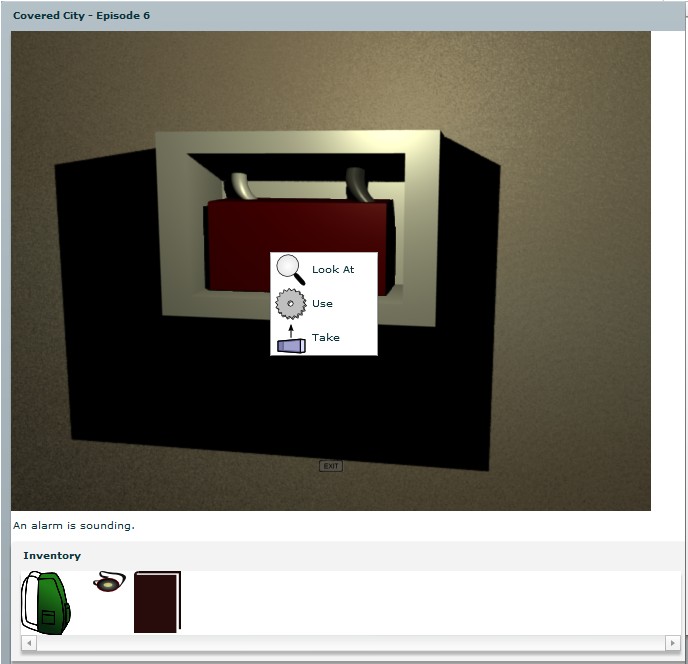
Task: Click the left curved handle on red box
Action: pos(240,186)
